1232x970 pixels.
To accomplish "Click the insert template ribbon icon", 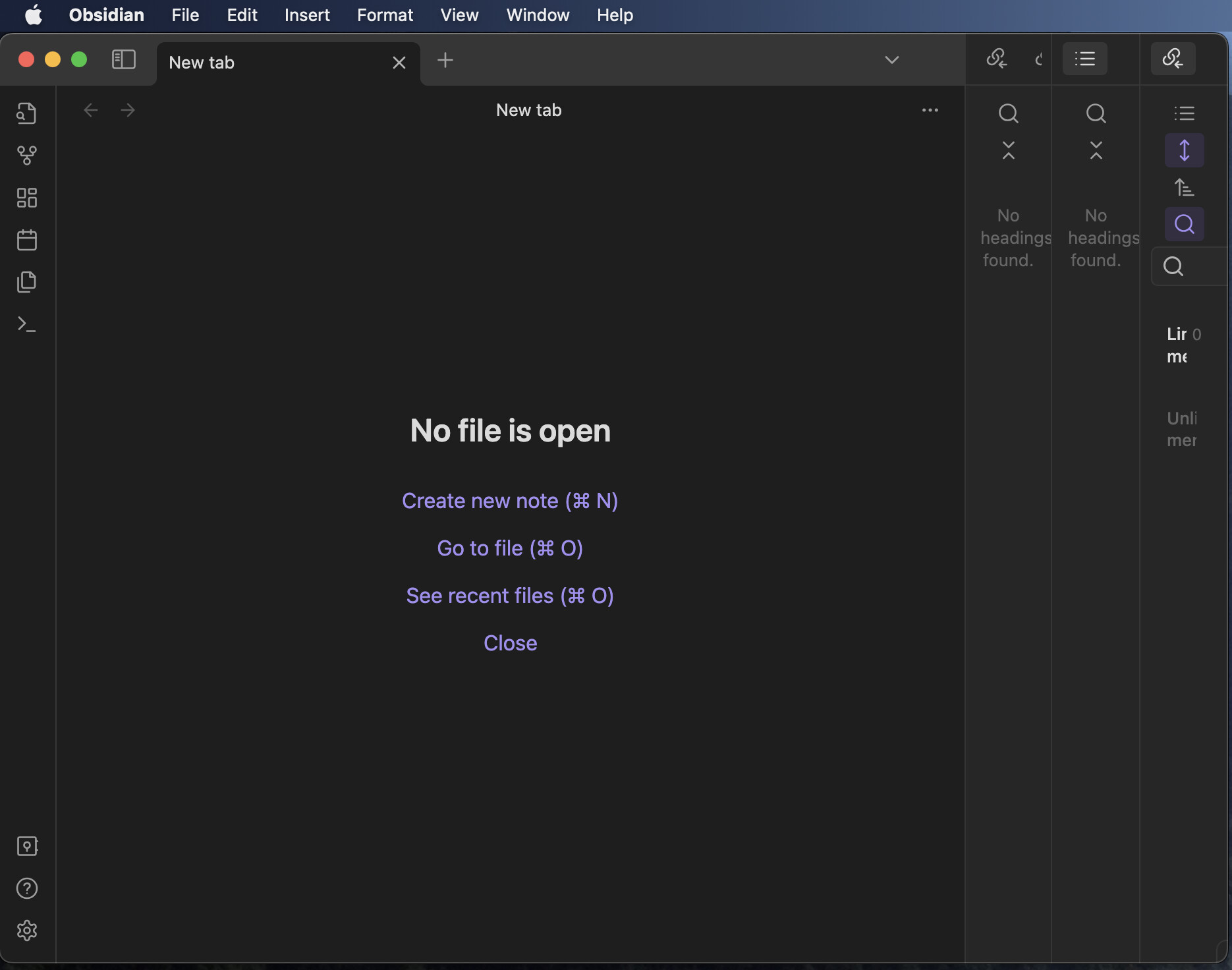I will tap(27, 282).
